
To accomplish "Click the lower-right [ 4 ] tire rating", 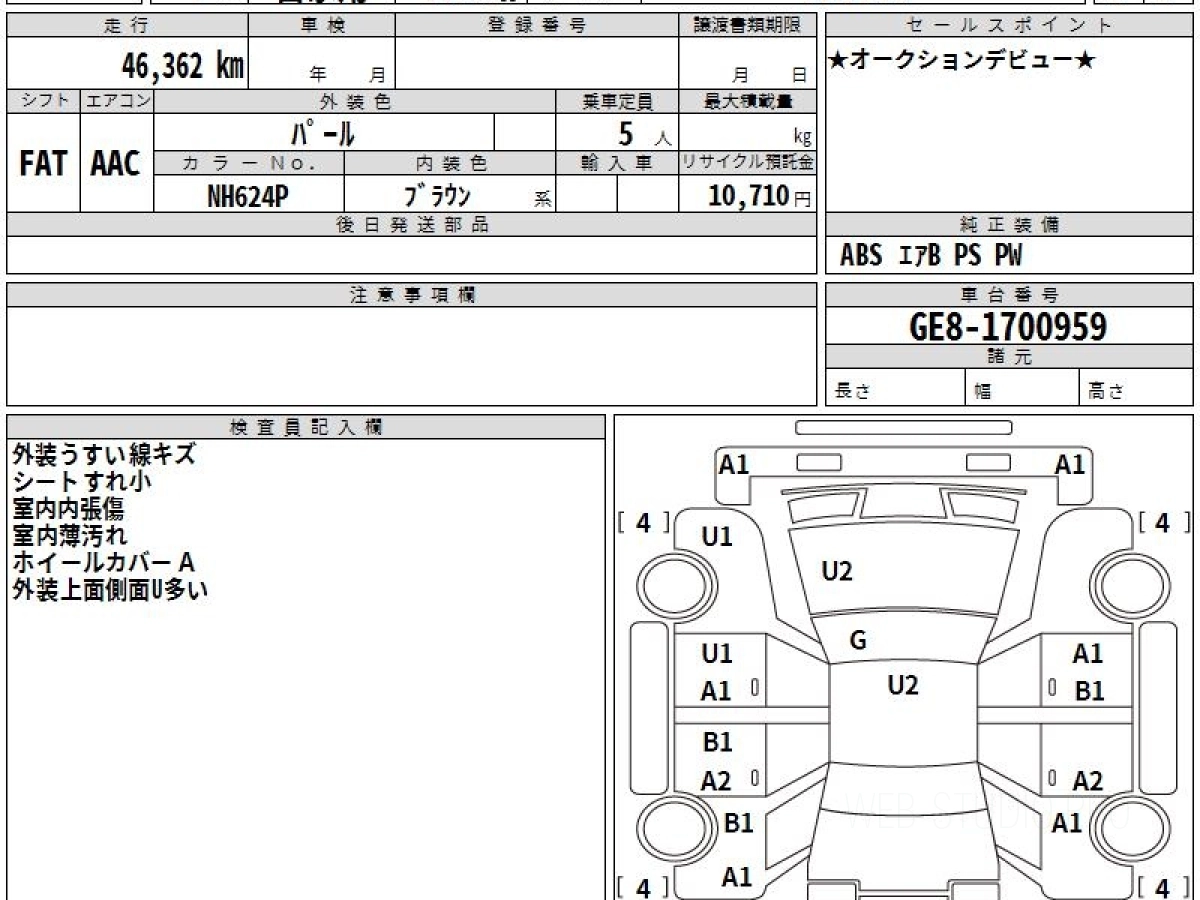I will click(1163, 886).
